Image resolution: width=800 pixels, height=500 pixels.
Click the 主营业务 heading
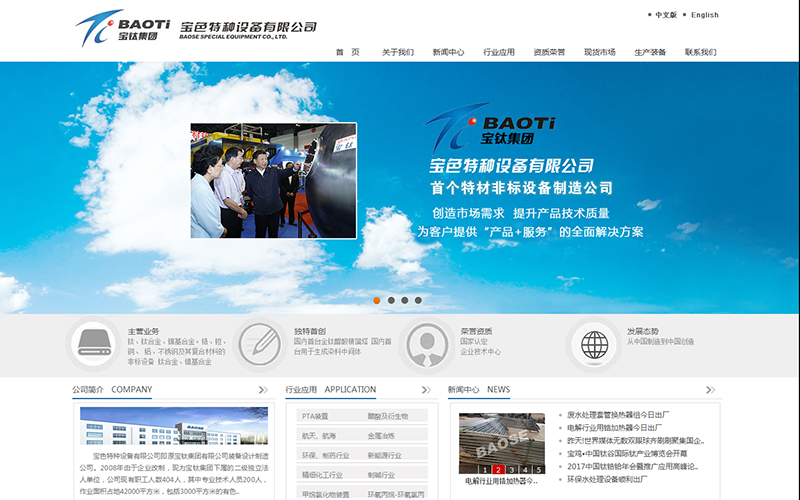coord(143,331)
